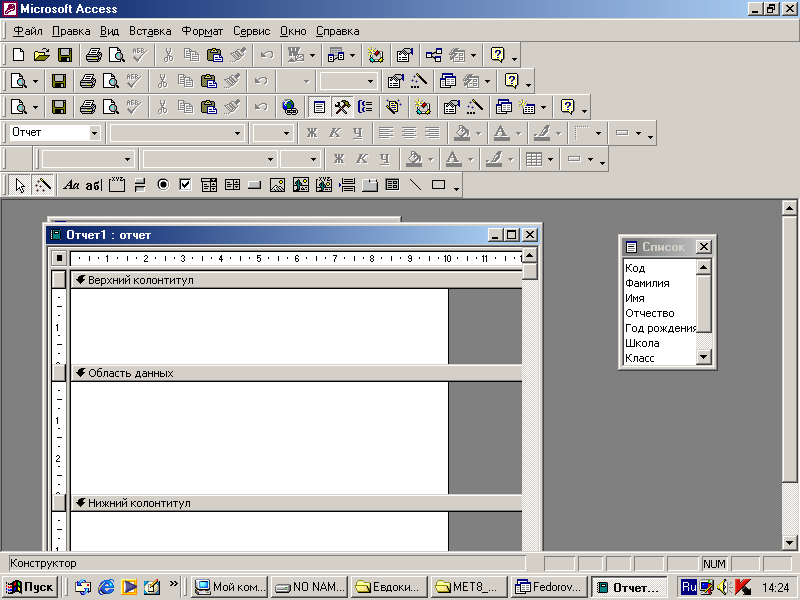Select Школа in the field list
The height and width of the screenshot is (600, 800).
[642, 343]
